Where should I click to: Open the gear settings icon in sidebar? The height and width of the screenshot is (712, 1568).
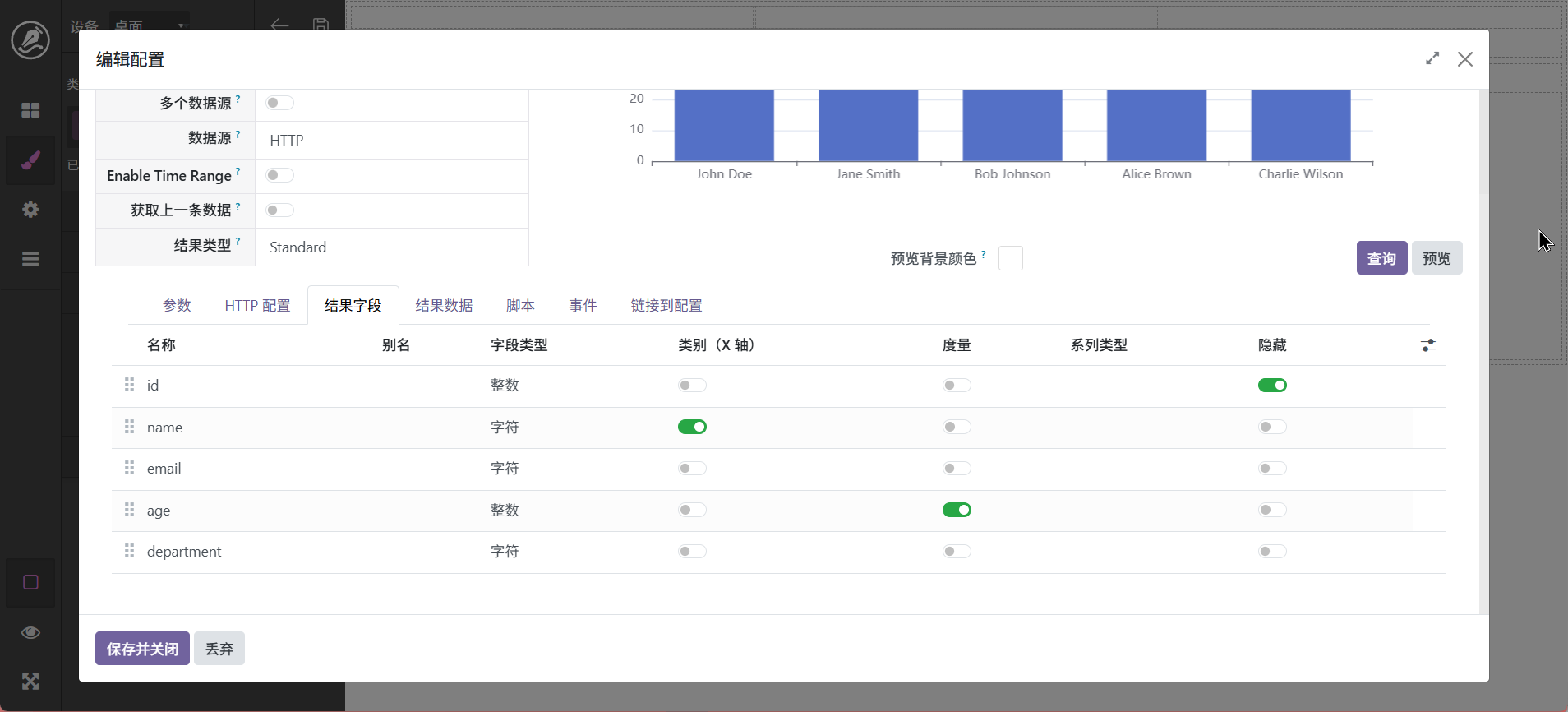click(30, 210)
